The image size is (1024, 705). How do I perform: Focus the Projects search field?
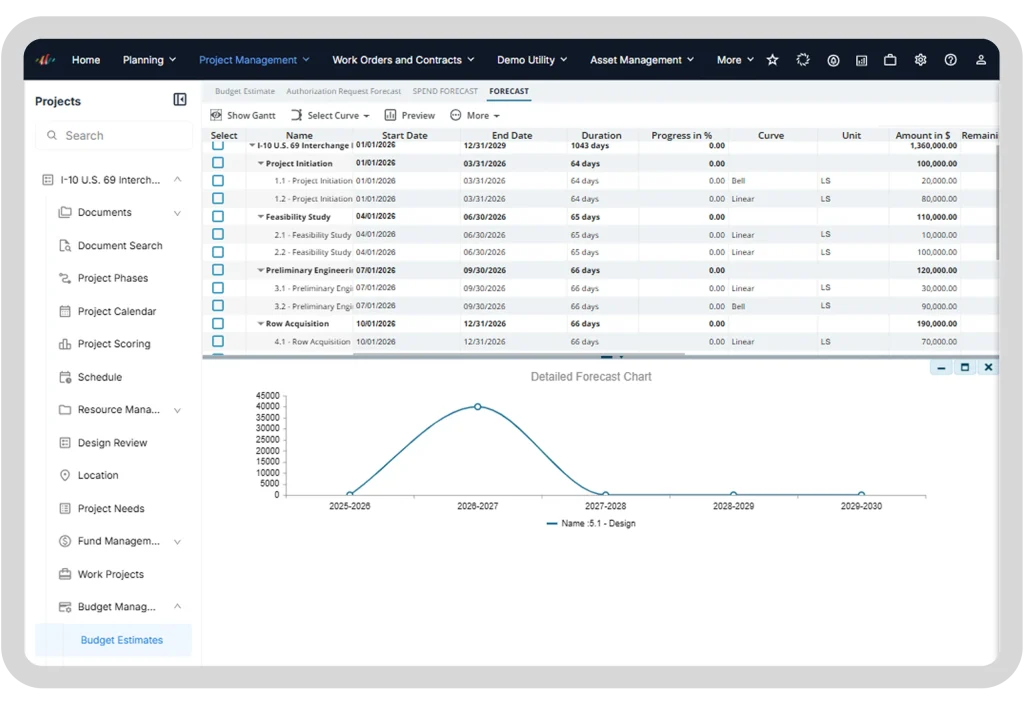[x=114, y=136]
